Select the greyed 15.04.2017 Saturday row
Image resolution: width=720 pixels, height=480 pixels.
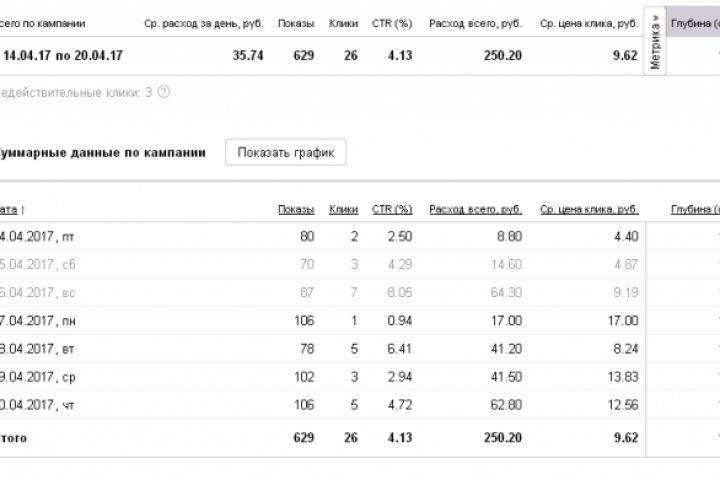[x=38, y=265]
